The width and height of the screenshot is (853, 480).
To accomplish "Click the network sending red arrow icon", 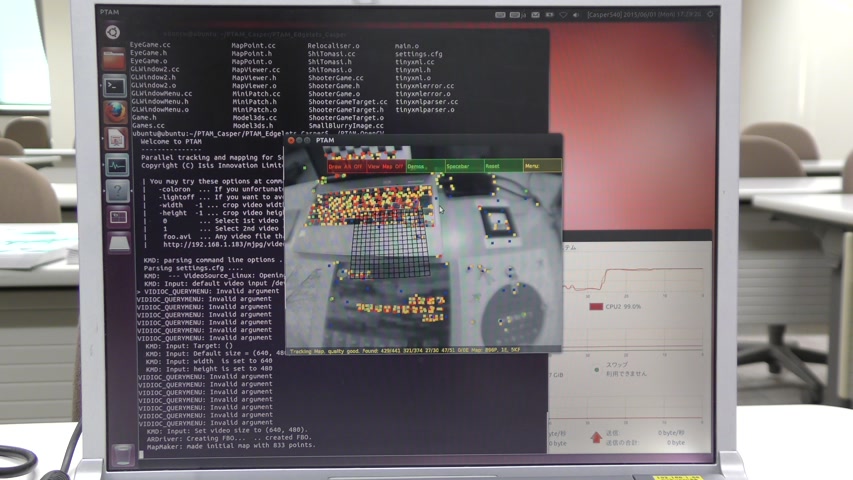I will click(x=596, y=437).
